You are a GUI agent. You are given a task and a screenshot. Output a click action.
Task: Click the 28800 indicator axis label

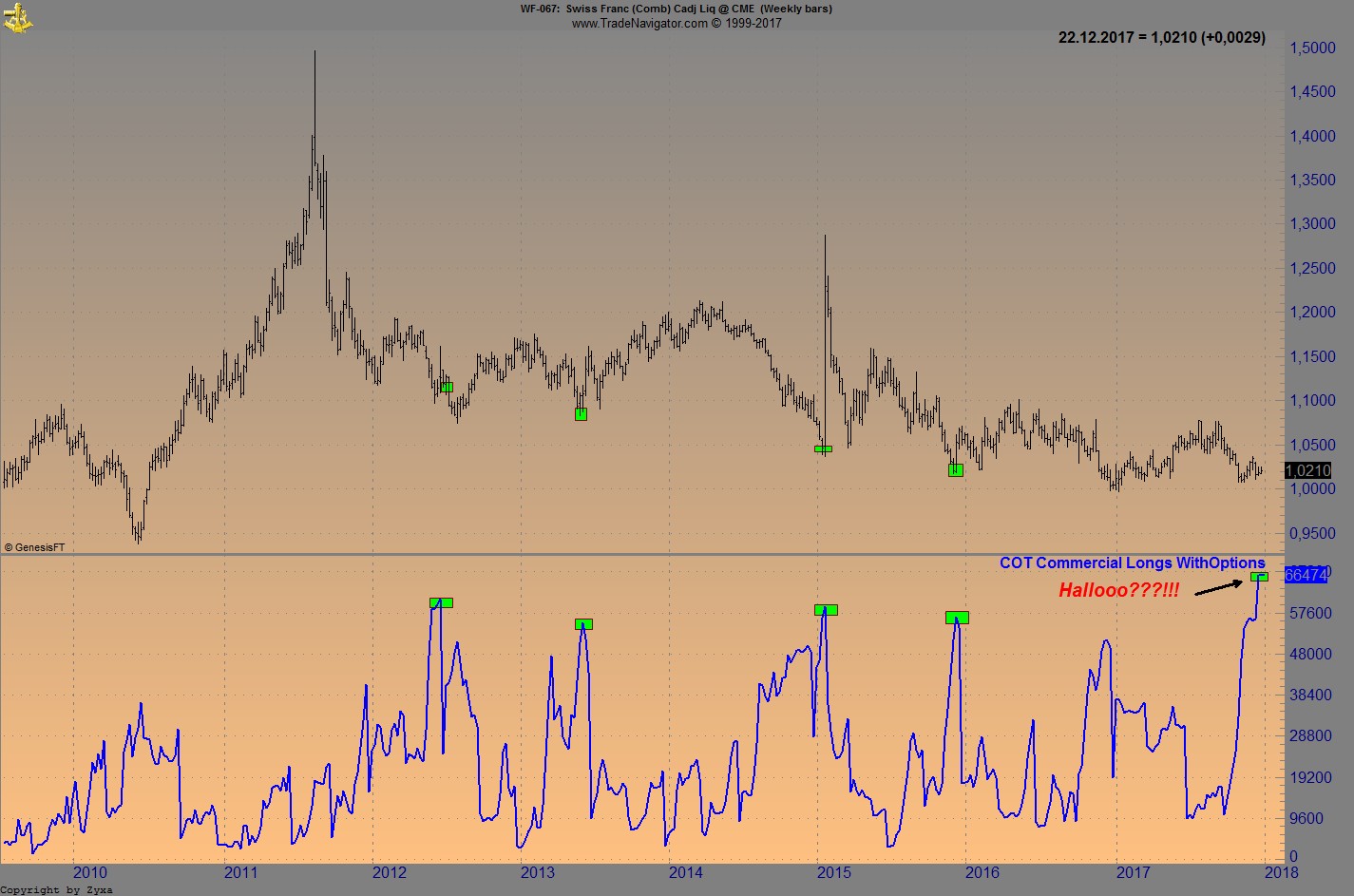coord(1312,736)
